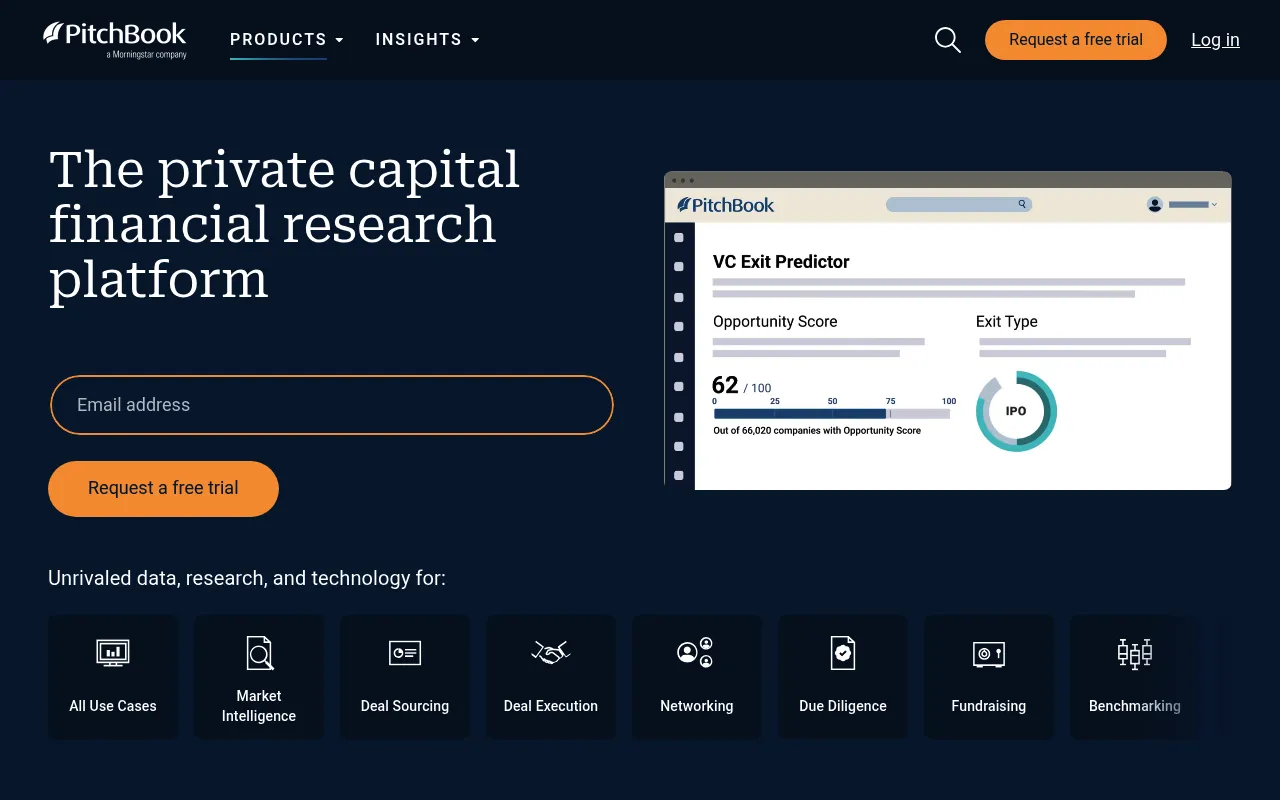This screenshot has height=800, width=1280.
Task: Open the Market Intelligence label
Action: pos(259,706)
